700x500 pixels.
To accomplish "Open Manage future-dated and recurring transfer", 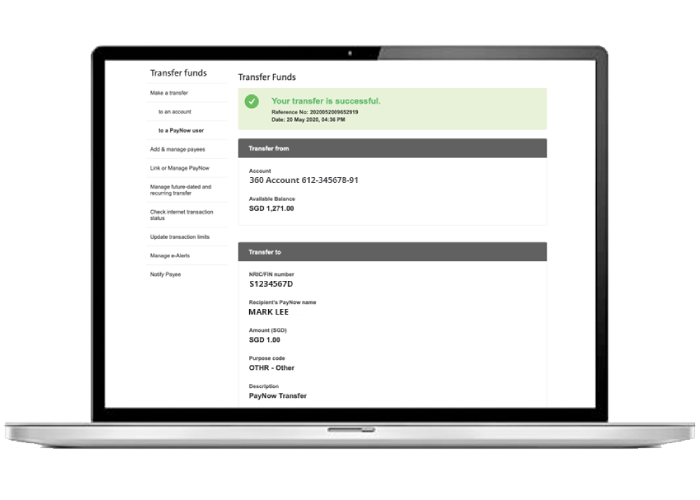I will click(x=181, y=190).
